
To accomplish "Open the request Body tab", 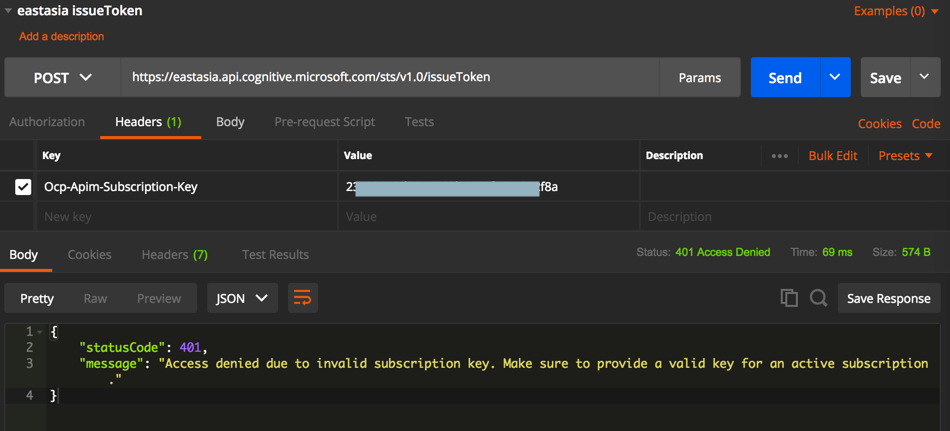I will click(x=230, y=122).
